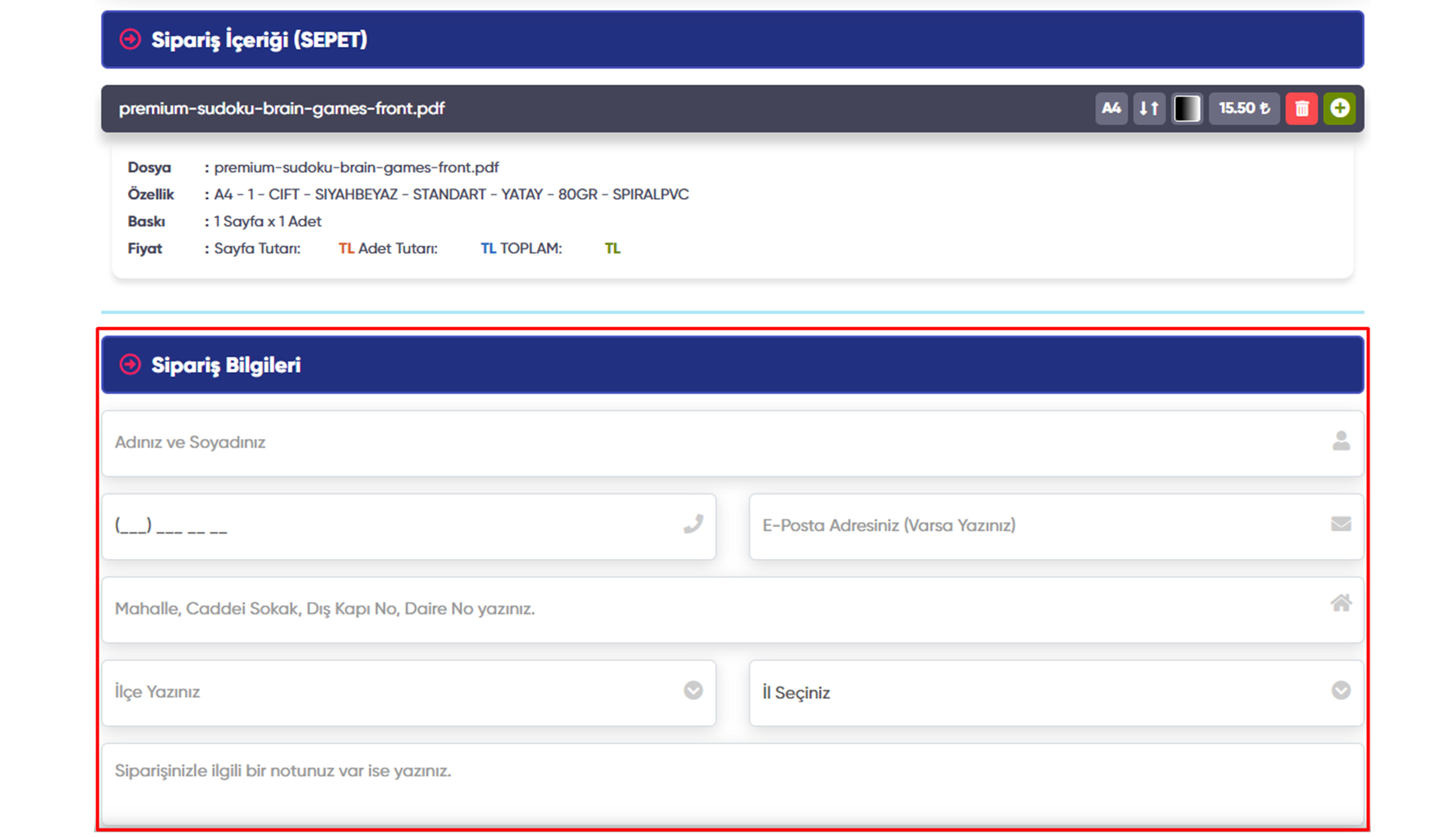Click the double-sided arrows icon
Image resolution: width=1456 pixels, height=837 pixels.
point(1148,109)
